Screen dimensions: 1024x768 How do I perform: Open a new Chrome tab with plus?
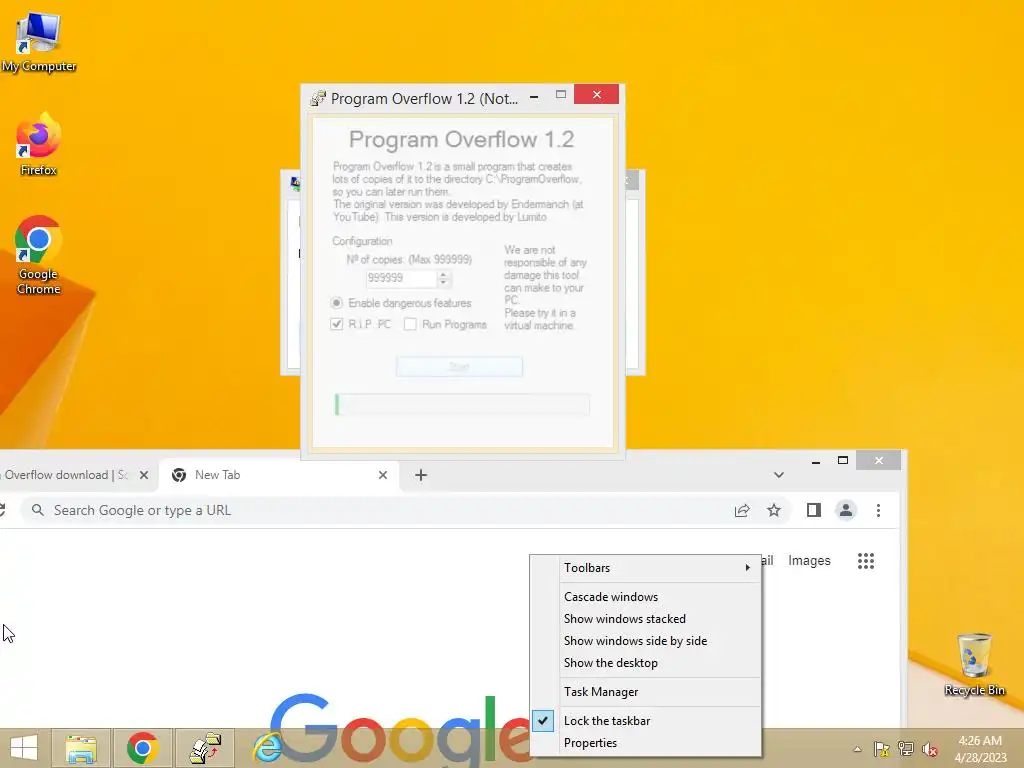(x=421, y=475)
